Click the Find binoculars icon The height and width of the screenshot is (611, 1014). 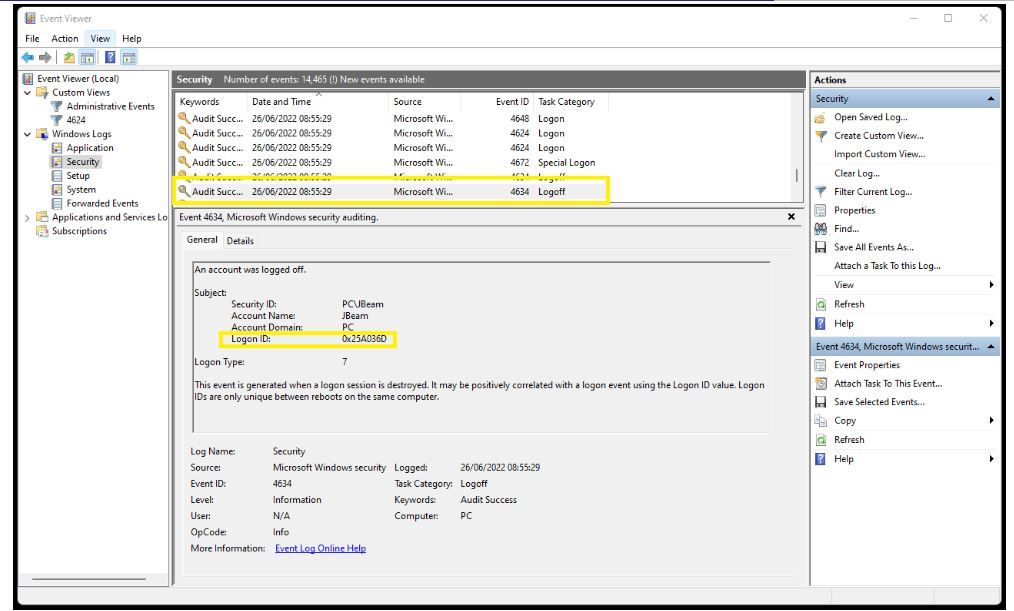click(x=821, y=229)
